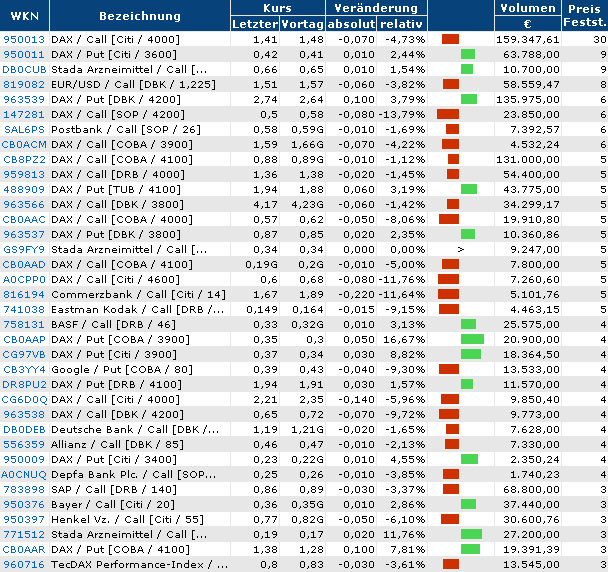Select relative change -13,79%

[x=402, y=115]
